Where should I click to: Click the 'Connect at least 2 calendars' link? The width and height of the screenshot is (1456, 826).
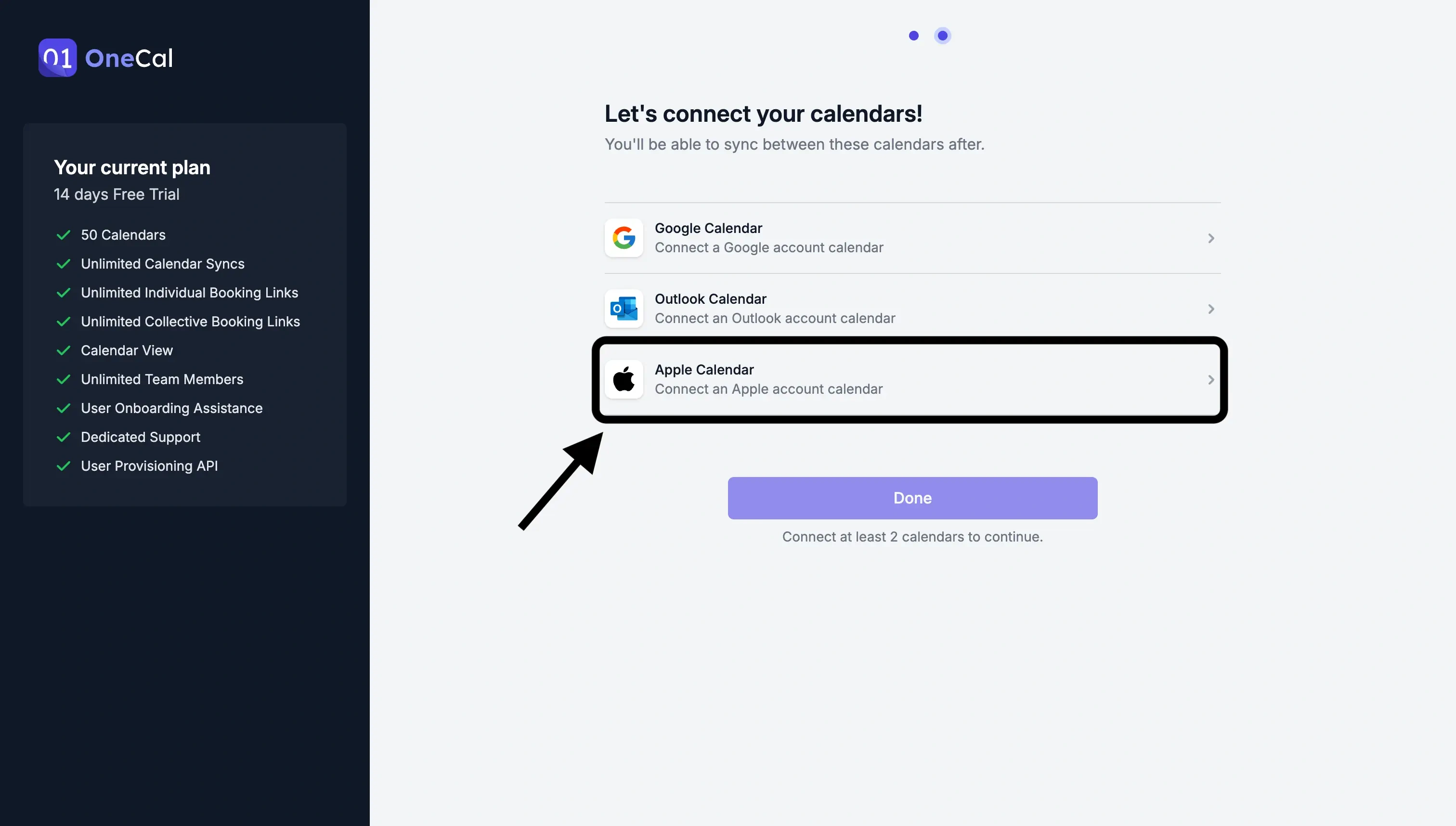[x=912, y=537]
